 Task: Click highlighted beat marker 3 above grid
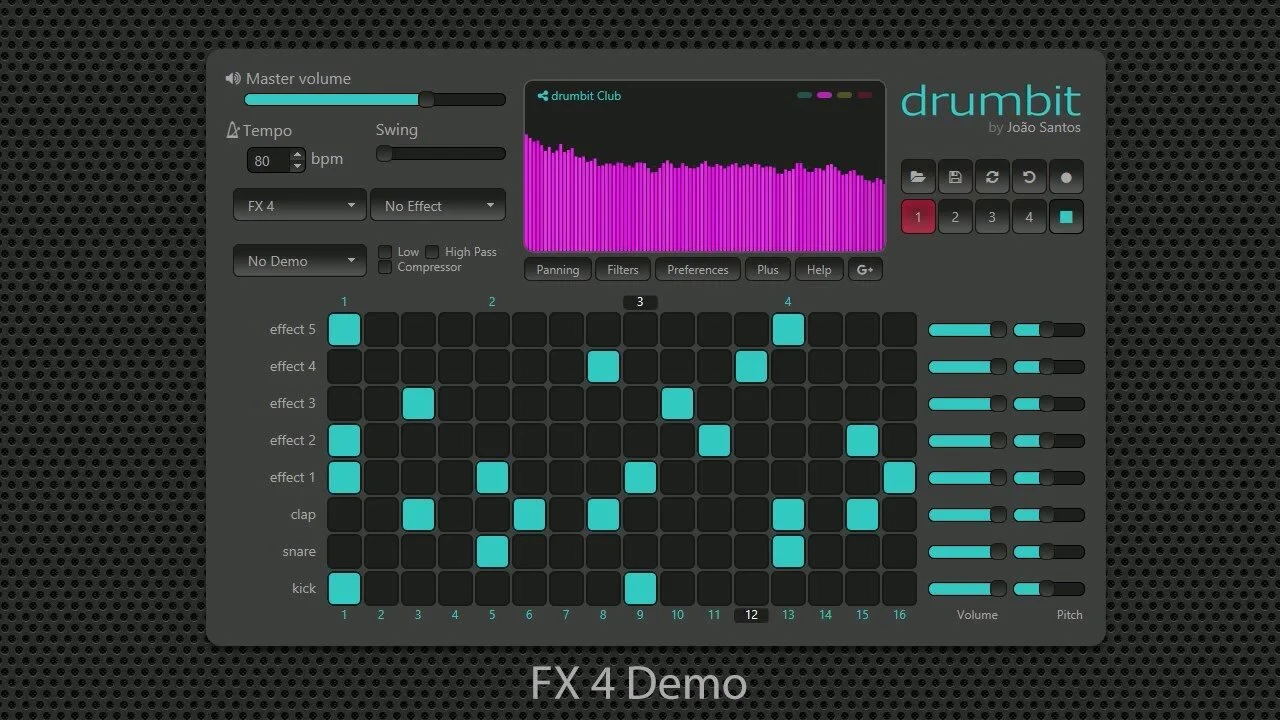pyautogui.click(x=640, y=302)
